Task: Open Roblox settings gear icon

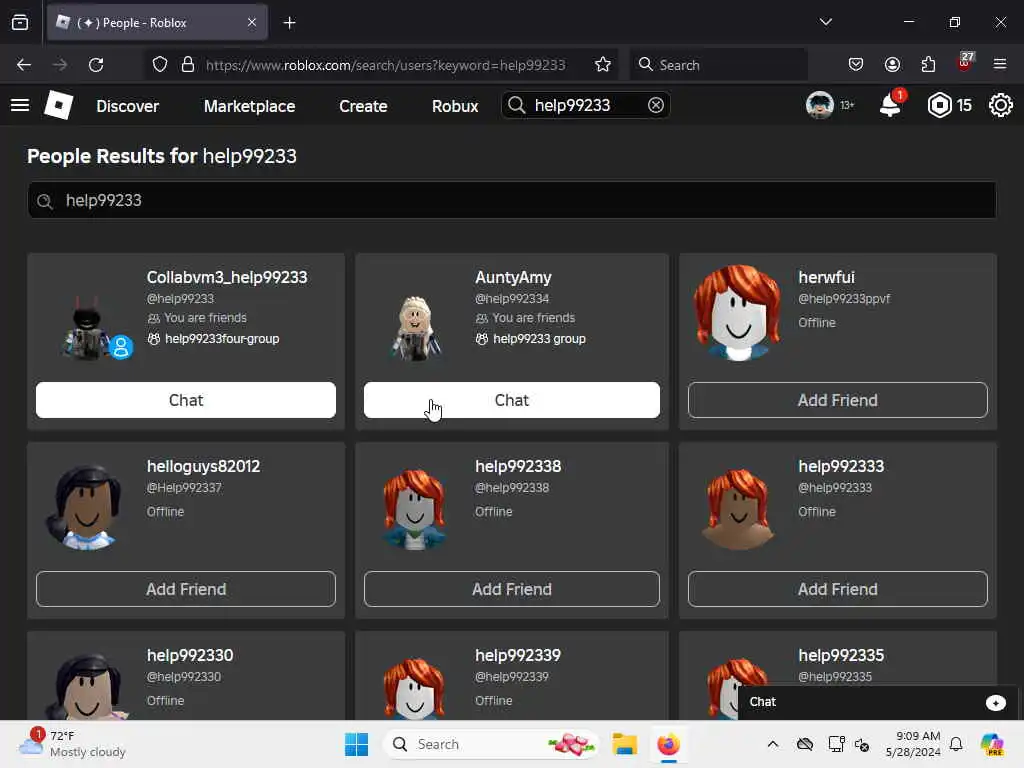Action: tap(1000, 105)
